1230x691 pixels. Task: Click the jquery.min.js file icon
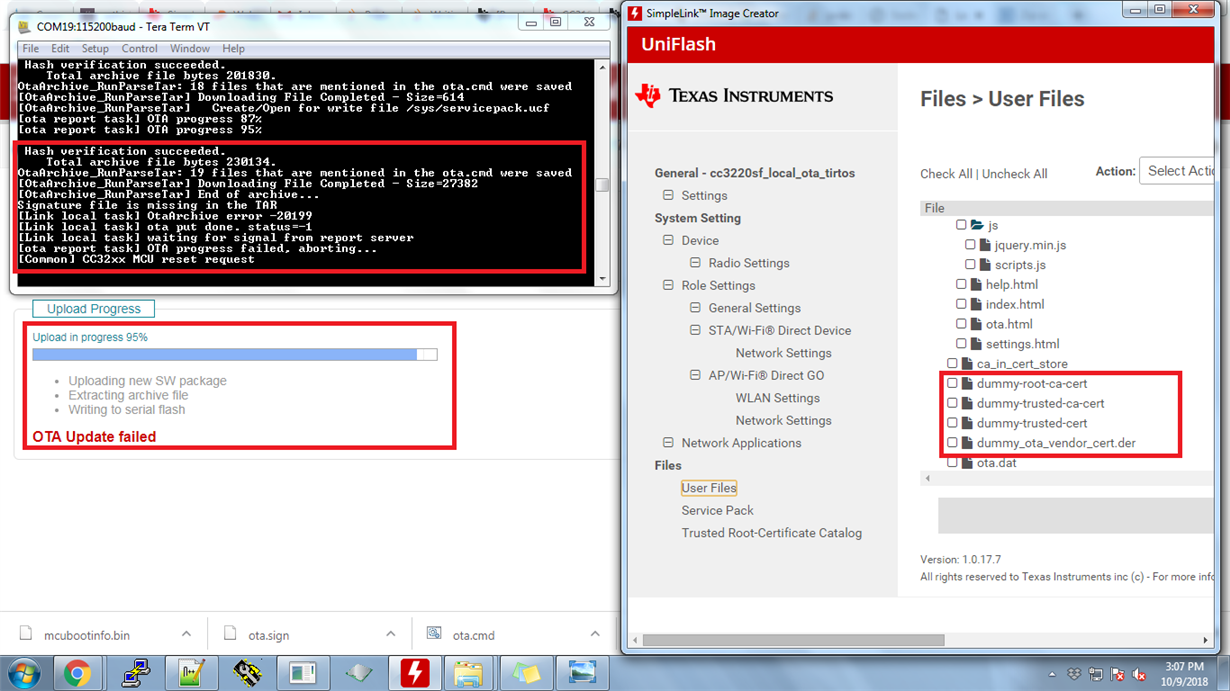(985, 245)
